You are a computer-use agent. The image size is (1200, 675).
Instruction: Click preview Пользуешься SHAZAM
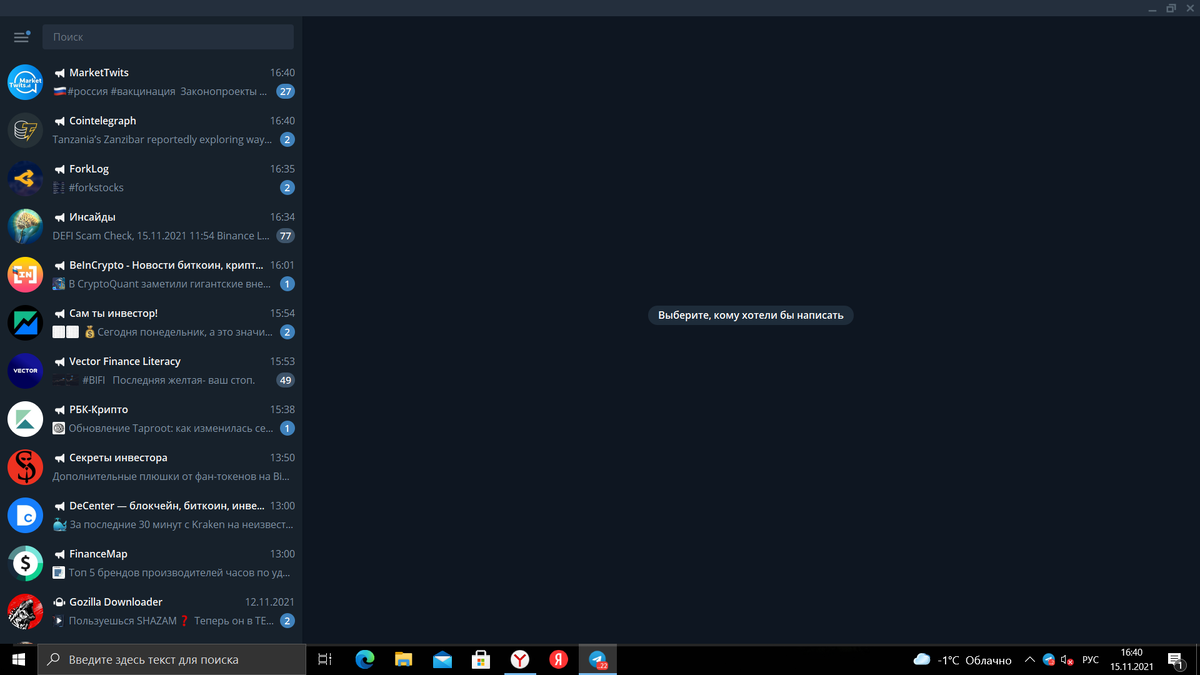(x=170, y=620)
